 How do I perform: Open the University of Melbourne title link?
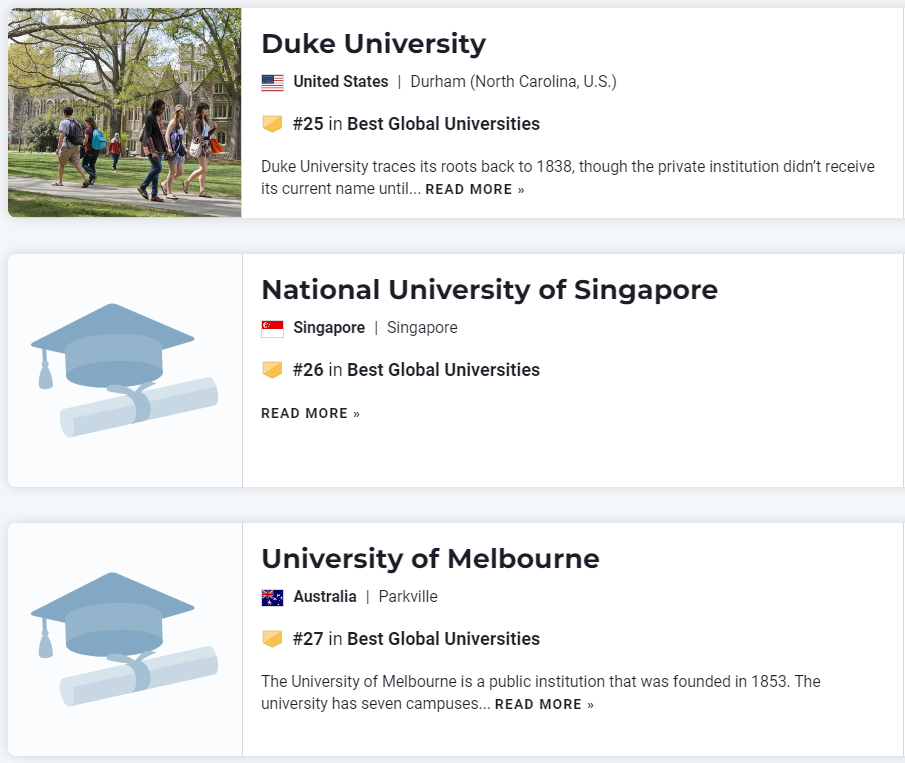click(x=430, y=558)
